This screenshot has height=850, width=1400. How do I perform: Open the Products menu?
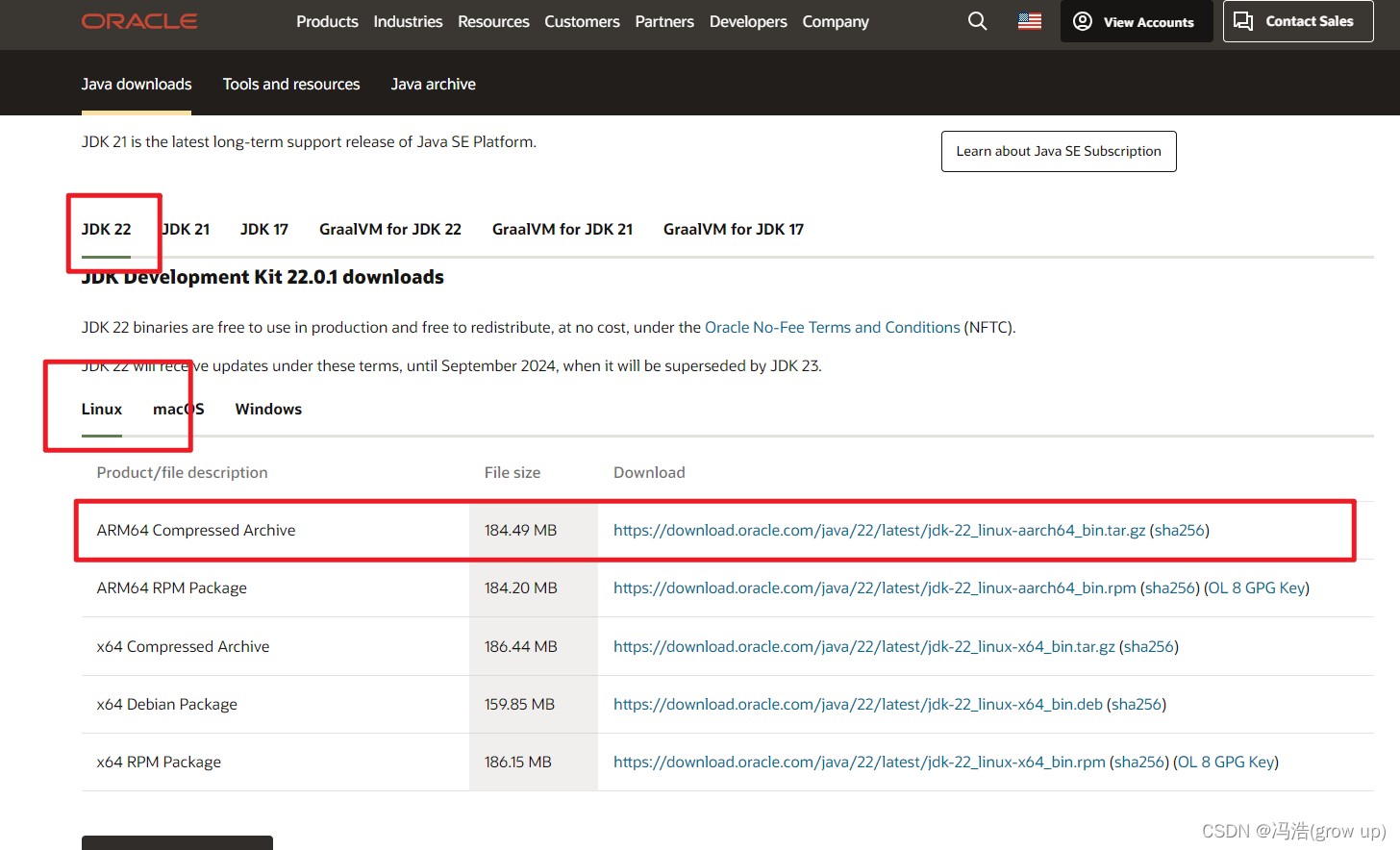coord(327,21)
